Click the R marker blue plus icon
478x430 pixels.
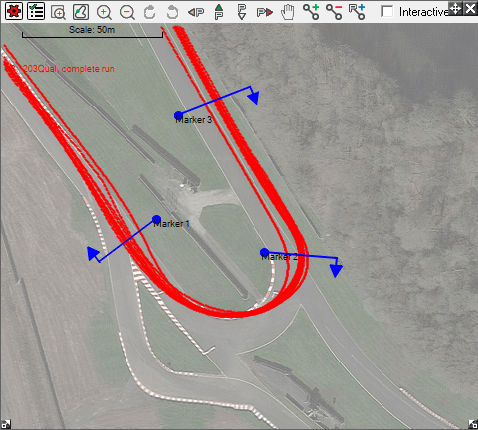357,12
